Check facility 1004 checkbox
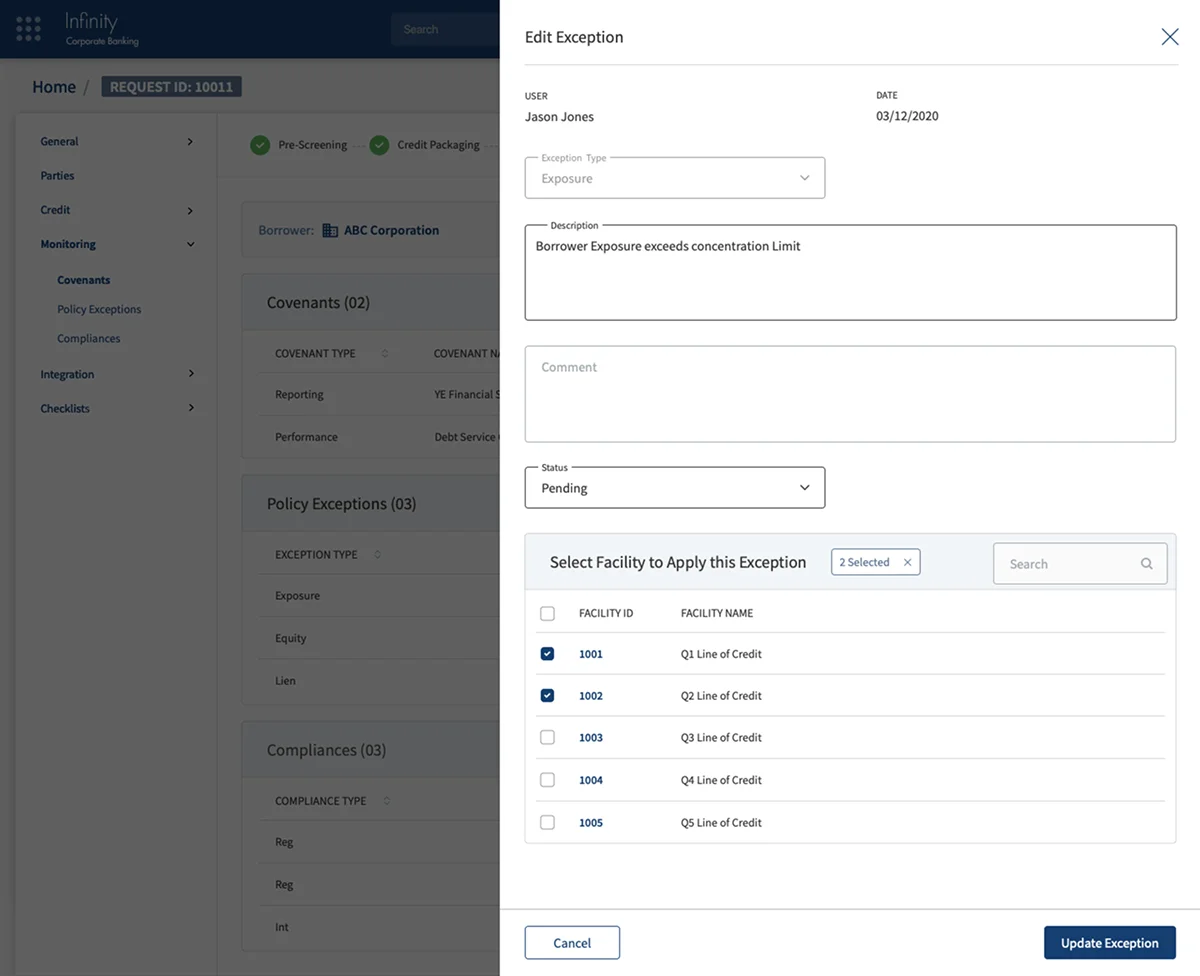Screen dimensions: 1200x976 547,779
